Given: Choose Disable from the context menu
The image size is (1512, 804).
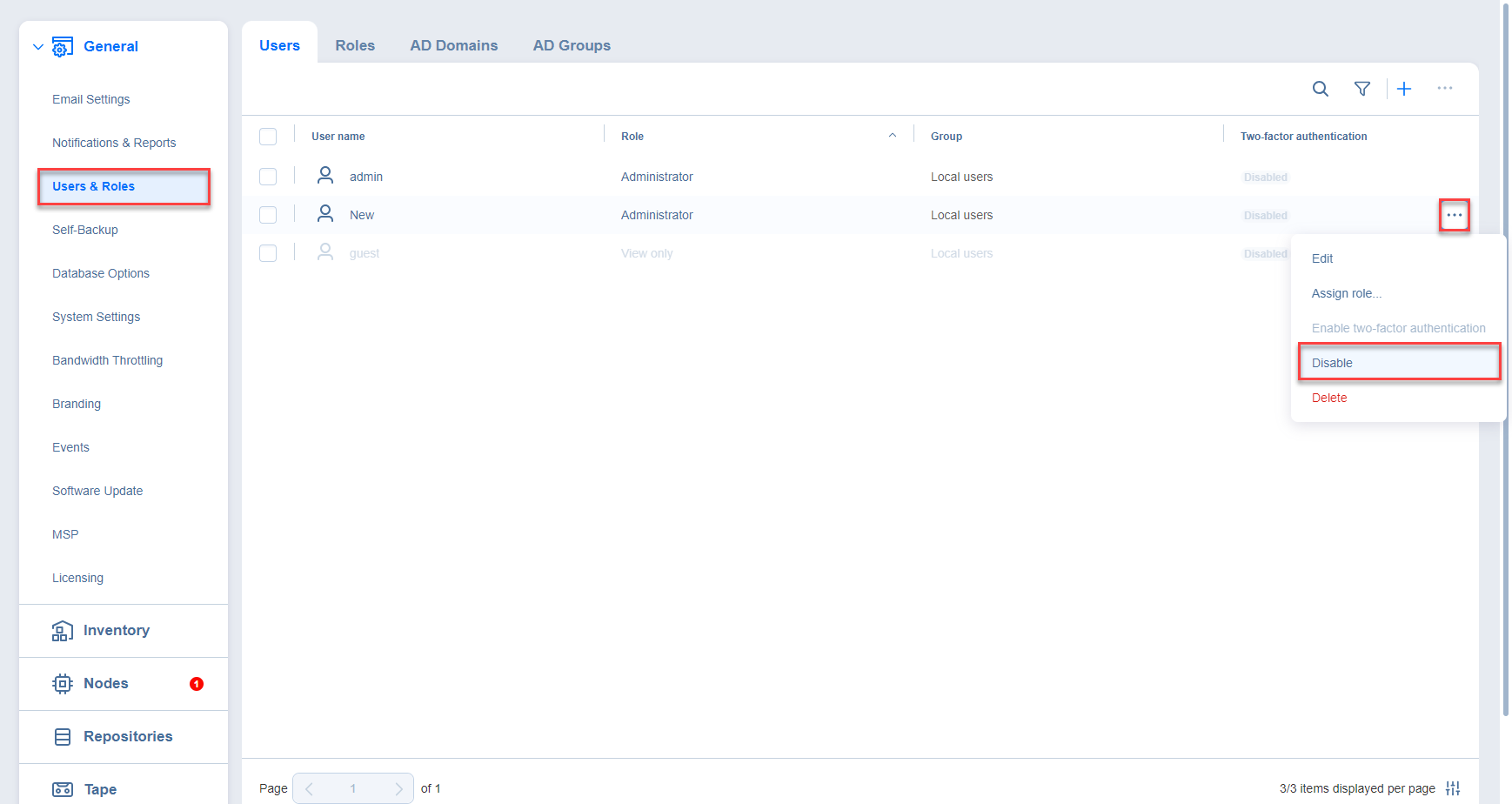Looking at the screenshot, I should pos(1332,363).
